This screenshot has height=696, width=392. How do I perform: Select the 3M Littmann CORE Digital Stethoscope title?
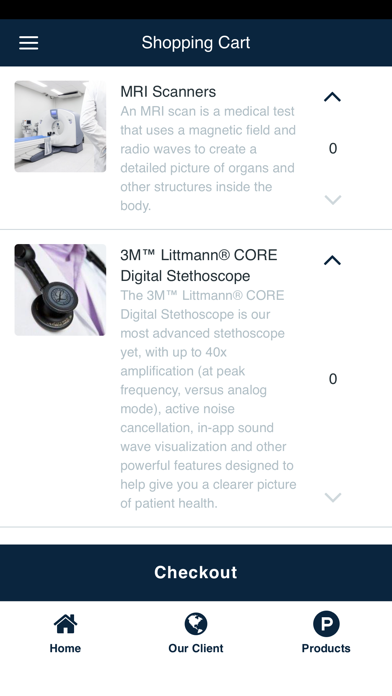coord(199,265)
